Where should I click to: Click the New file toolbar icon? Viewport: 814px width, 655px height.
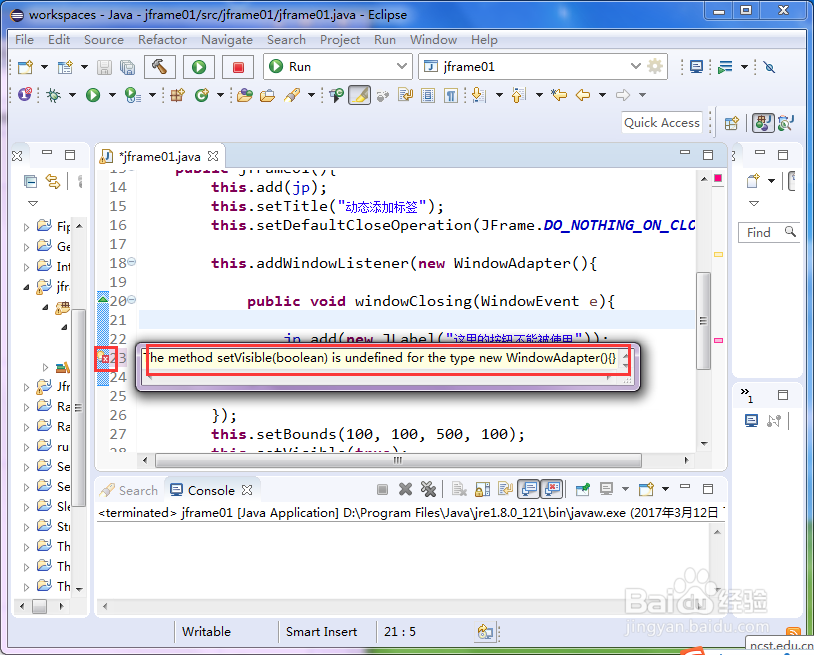(25, 67)
